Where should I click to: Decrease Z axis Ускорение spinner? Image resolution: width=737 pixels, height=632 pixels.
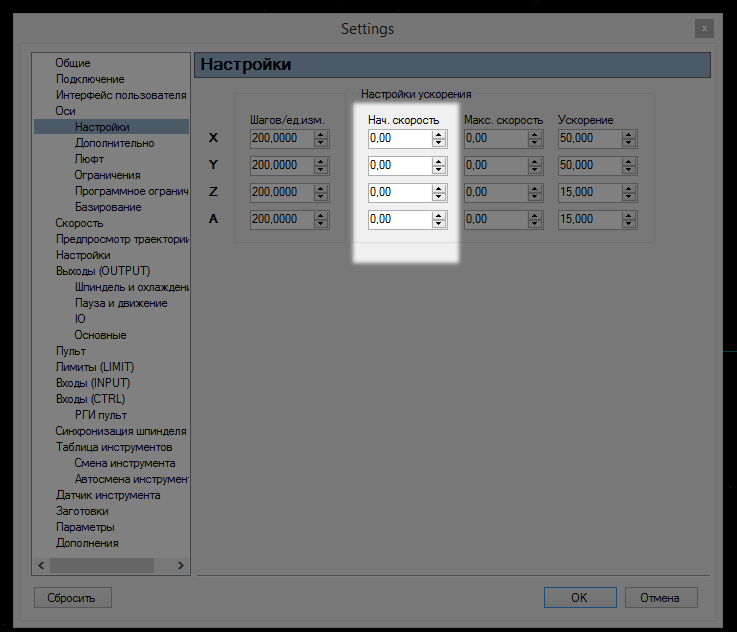pyautogui.click(x=629, y=197)
